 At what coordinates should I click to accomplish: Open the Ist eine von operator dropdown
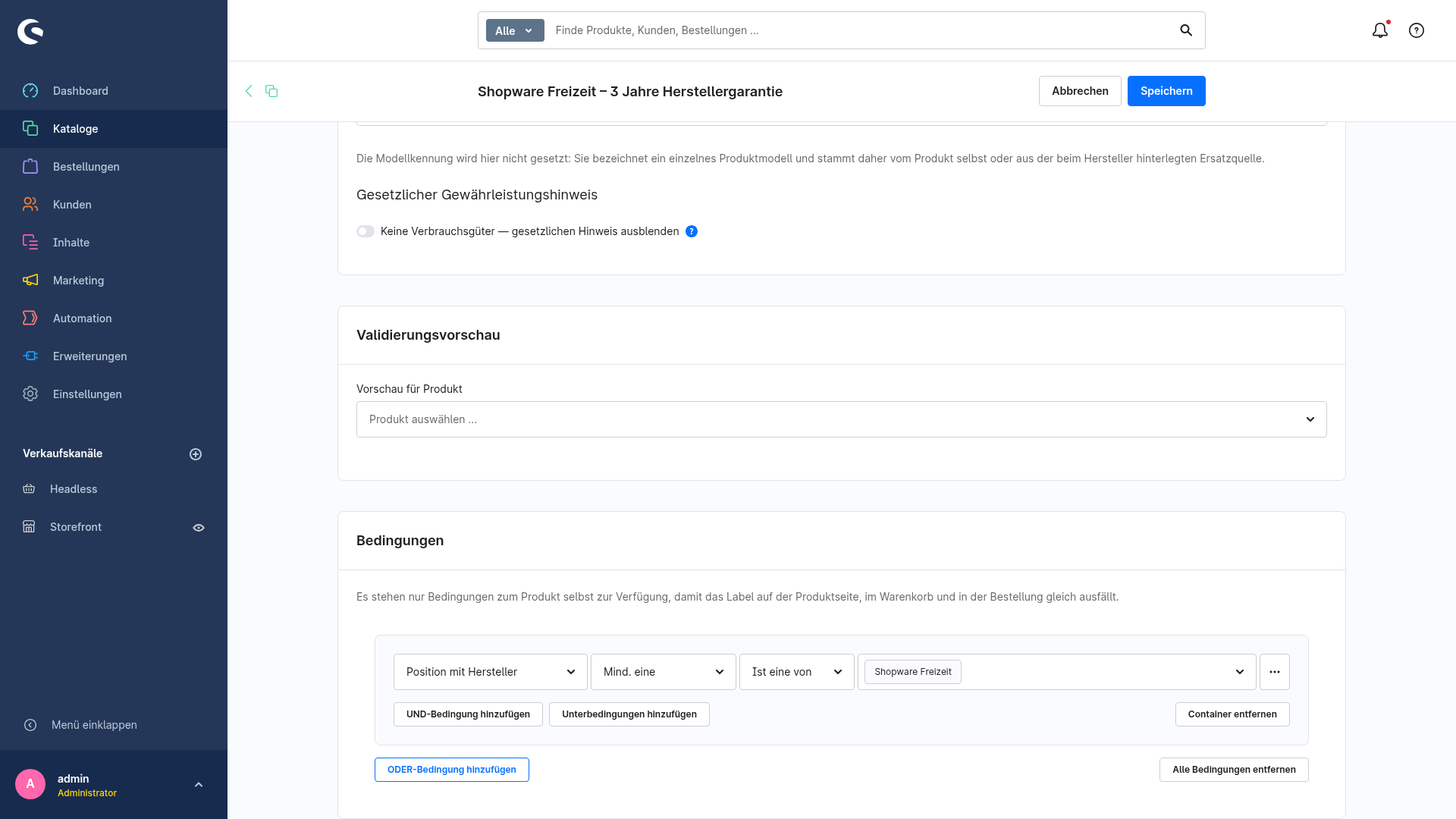797,672
